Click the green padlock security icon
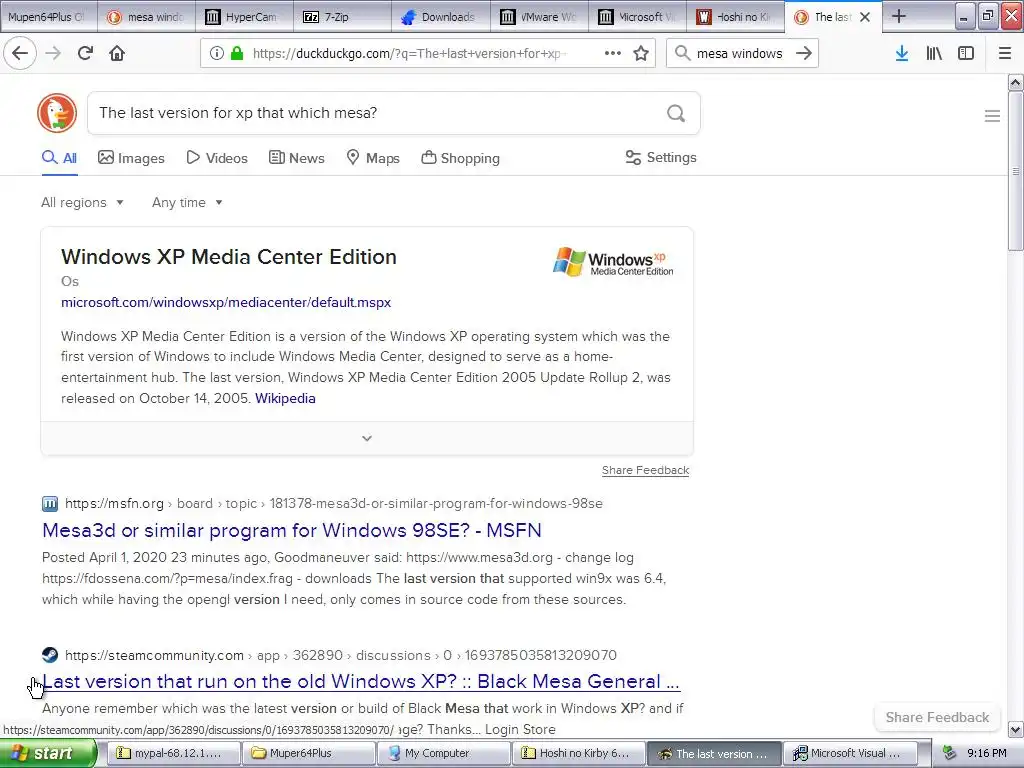 (237, 53)
